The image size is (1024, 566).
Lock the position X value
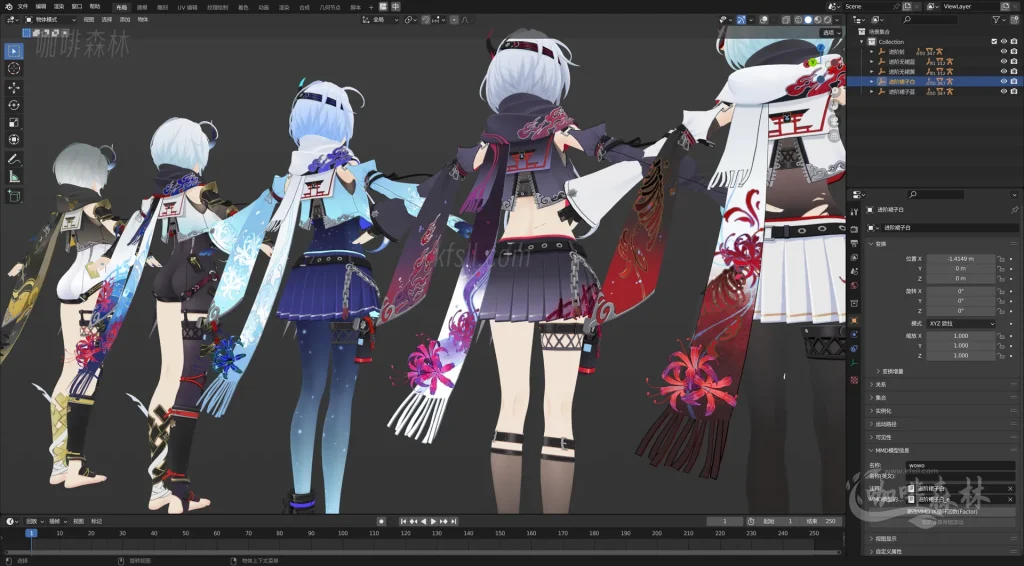click(x=1000, y=259)
